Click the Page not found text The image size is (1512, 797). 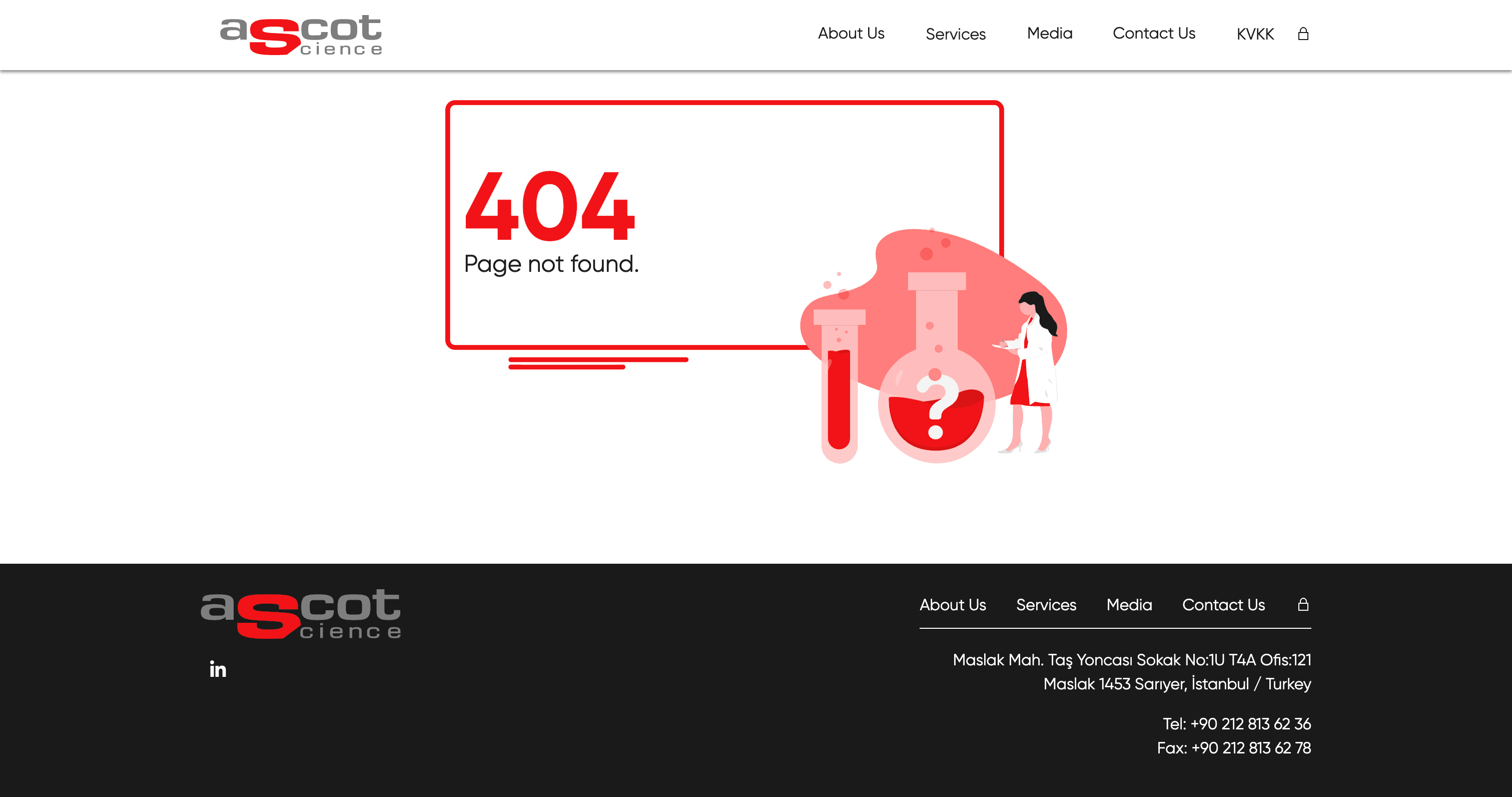(x=552, y=264)
